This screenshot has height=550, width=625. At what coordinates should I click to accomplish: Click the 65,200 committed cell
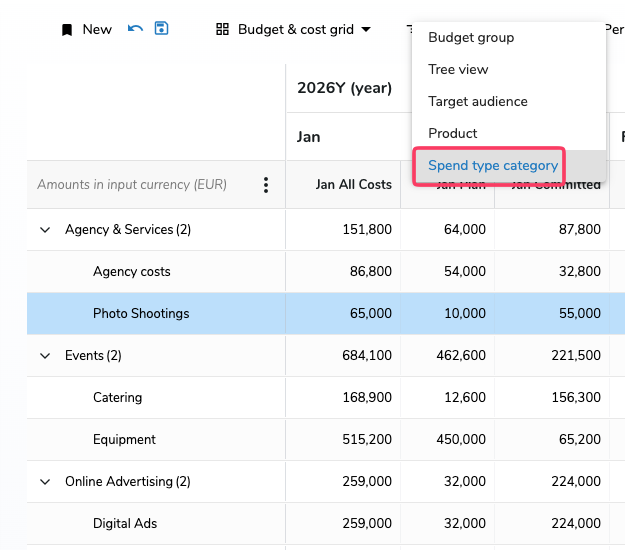point(552,440)
